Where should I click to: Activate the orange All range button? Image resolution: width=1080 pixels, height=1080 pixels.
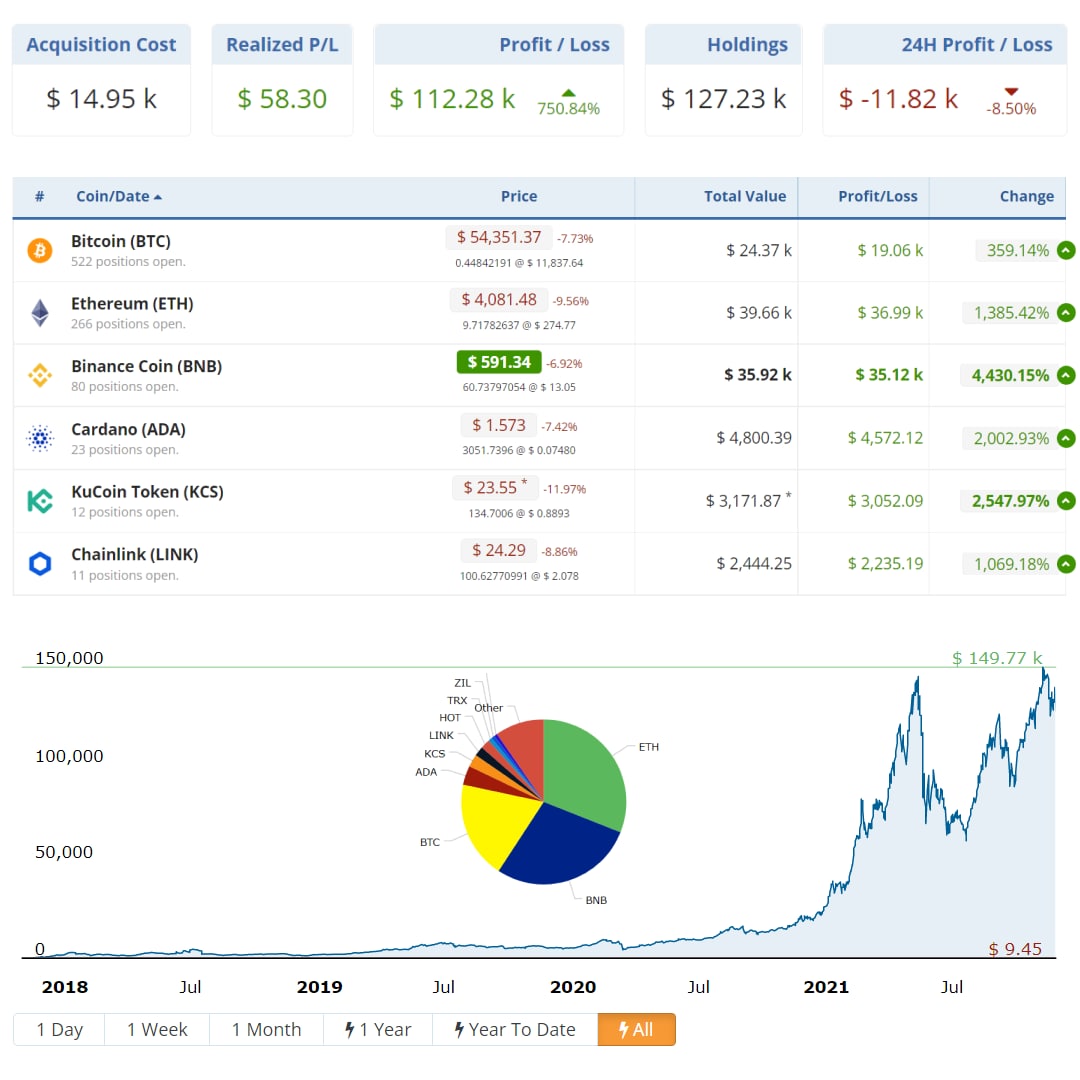point(636,1030)
